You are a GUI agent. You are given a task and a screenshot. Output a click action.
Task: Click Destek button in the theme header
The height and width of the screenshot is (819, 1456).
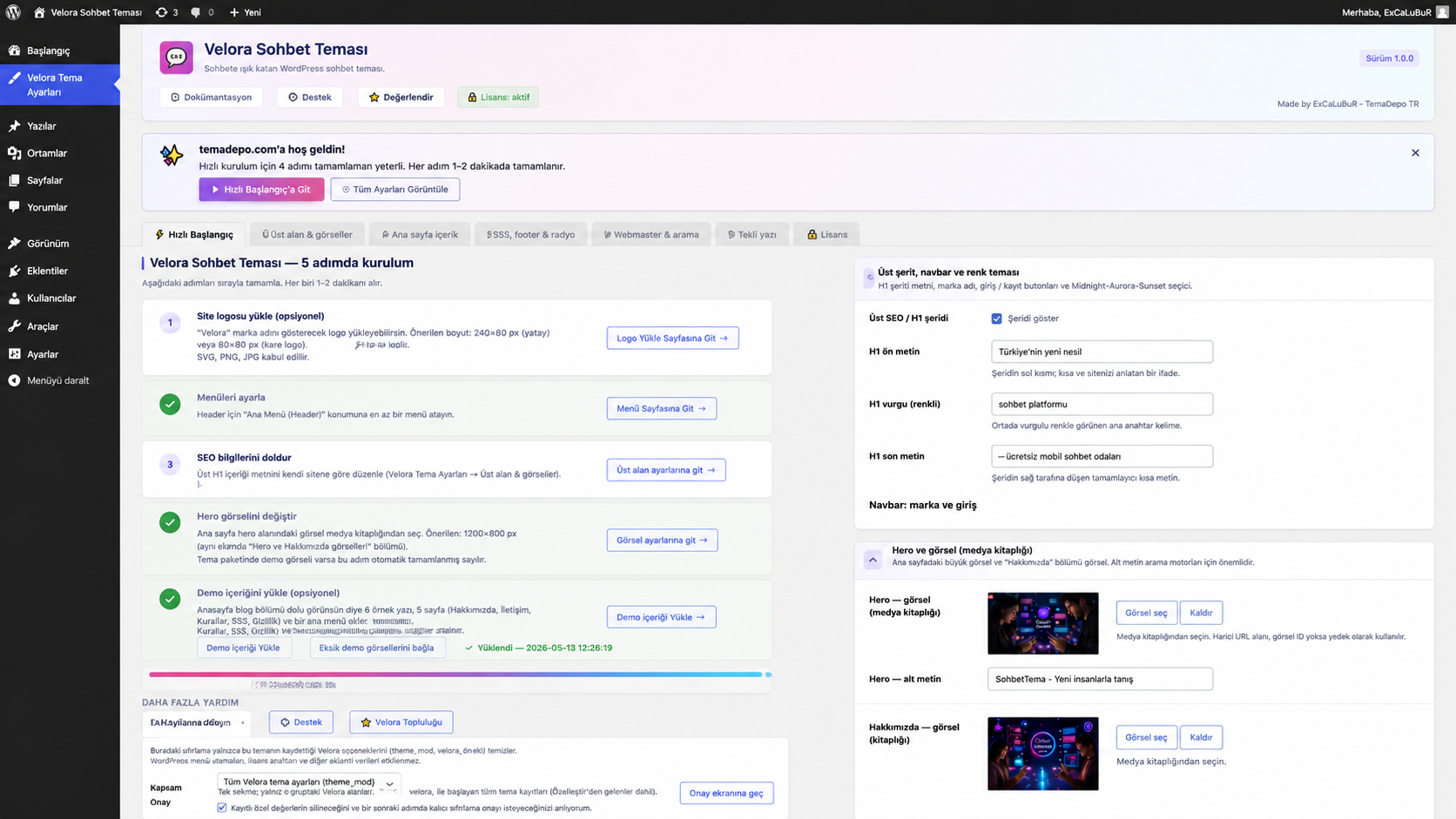tap(310, 97)
